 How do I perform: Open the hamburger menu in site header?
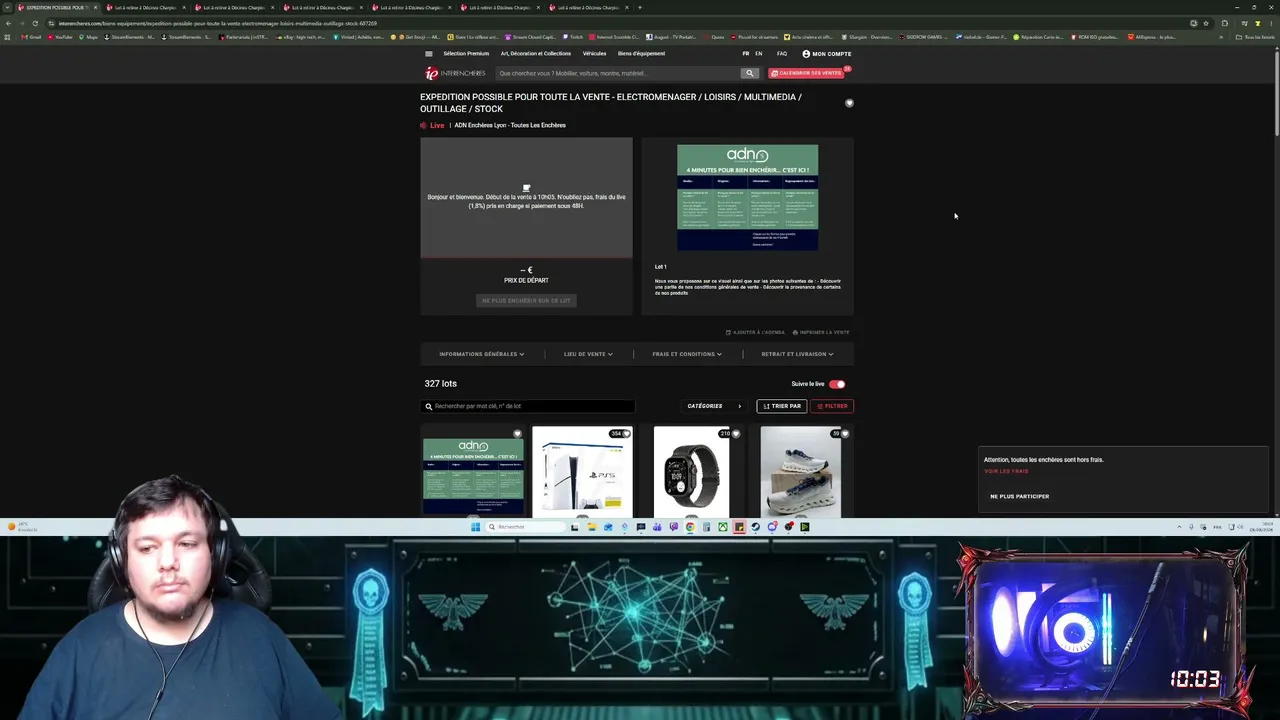point(429,54)
